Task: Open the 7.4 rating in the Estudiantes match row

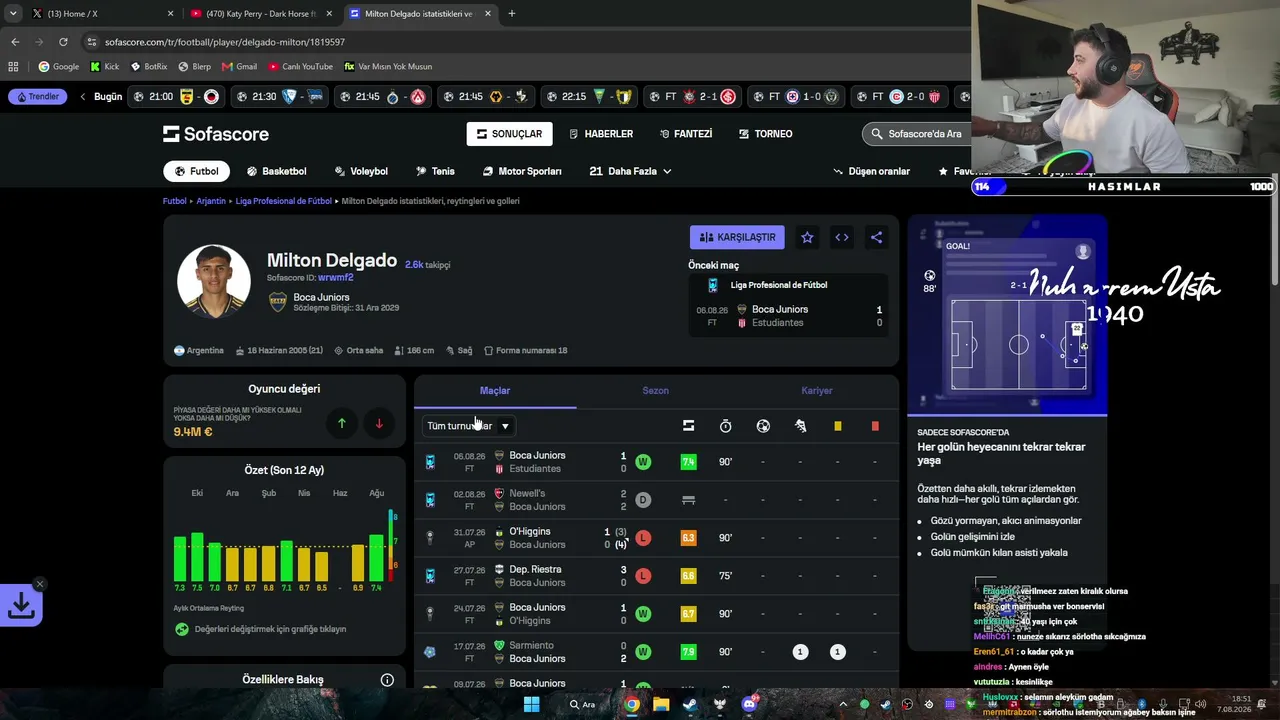Action: click(x=688, y=462)
